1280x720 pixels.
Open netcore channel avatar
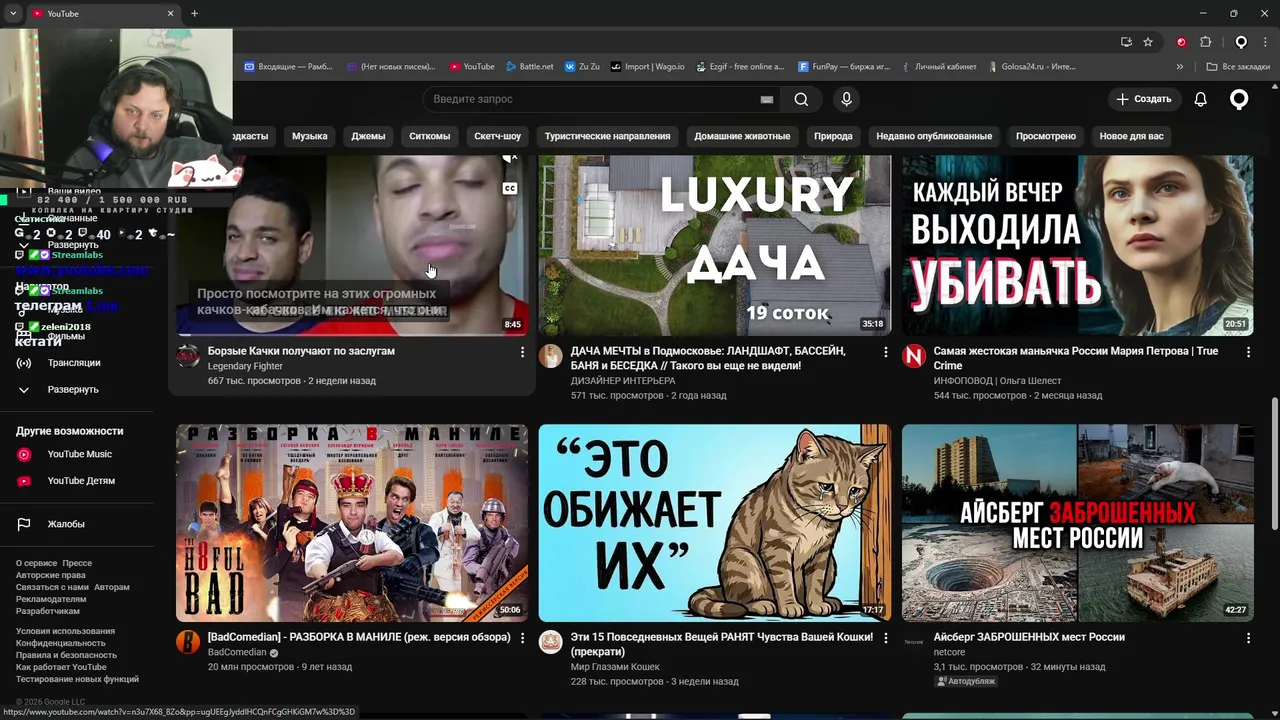[914, 642]
